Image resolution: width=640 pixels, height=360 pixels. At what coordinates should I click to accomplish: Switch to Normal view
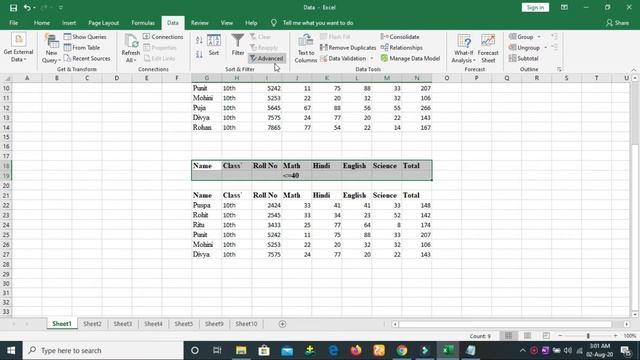click(508, 336)
